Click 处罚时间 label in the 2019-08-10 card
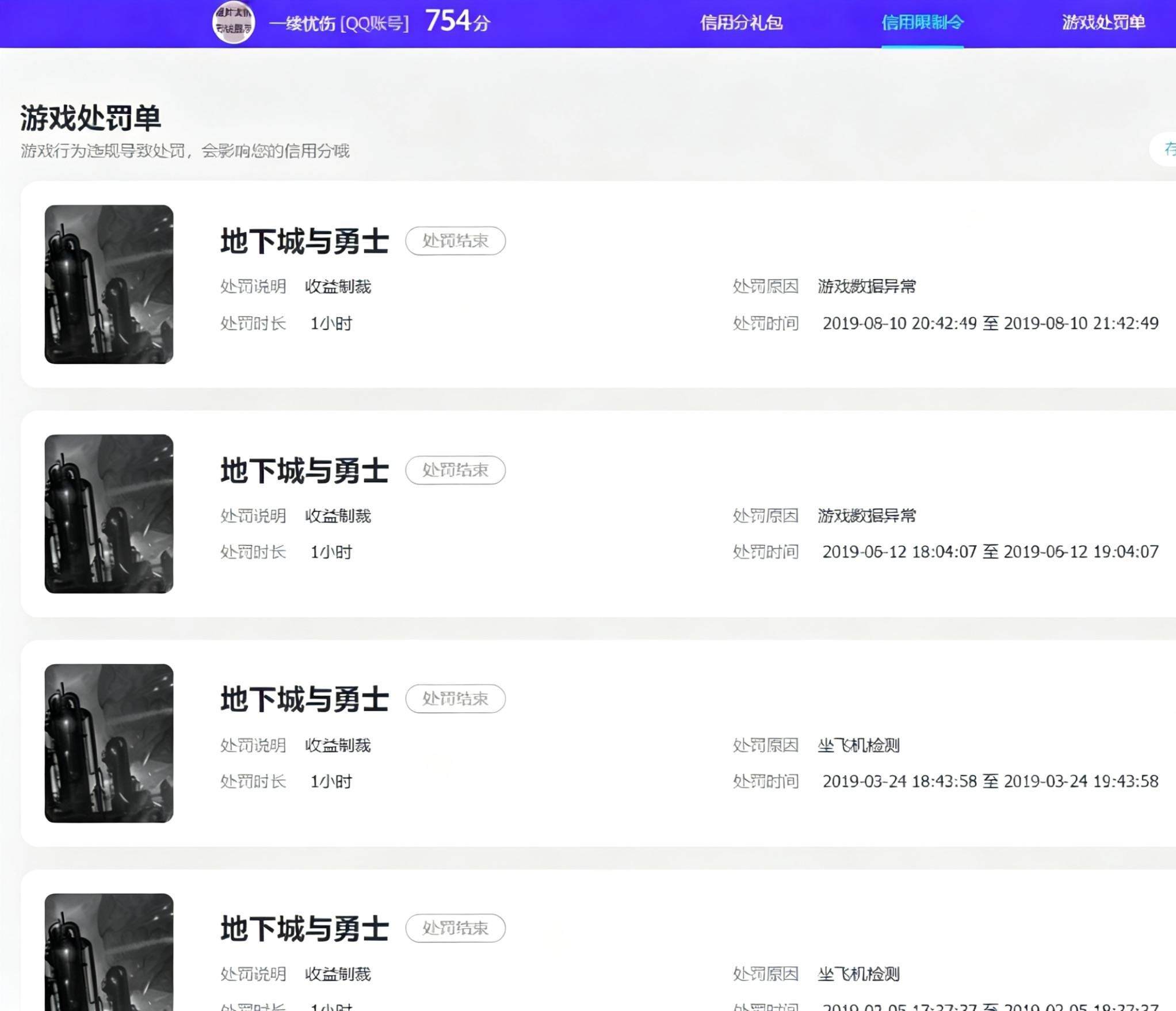 point(766,323)
